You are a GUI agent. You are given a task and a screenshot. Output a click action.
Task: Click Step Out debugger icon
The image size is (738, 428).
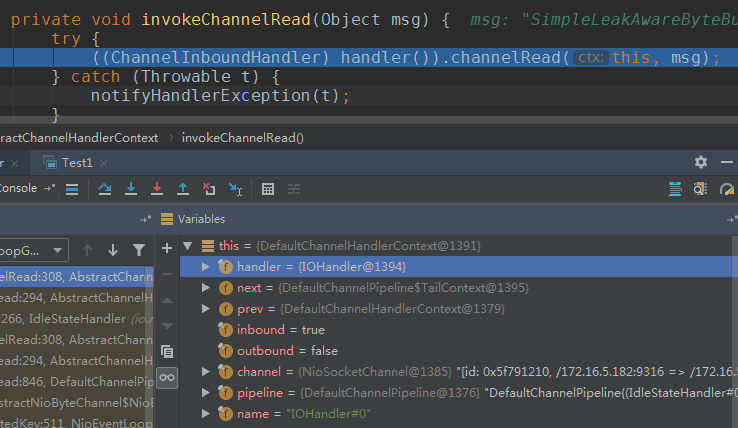(x=183, y=189)
